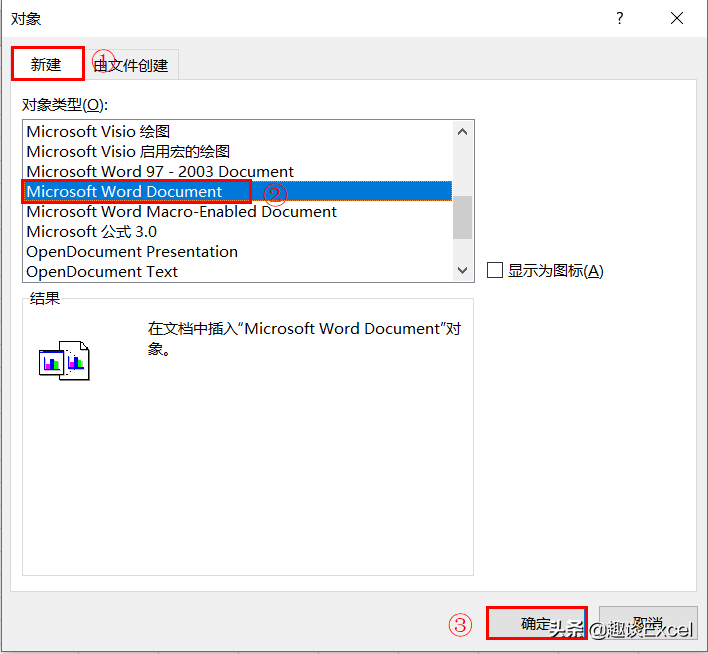
Task: Select OpenDocument Text entry
Action: click(x=238, y=271)
